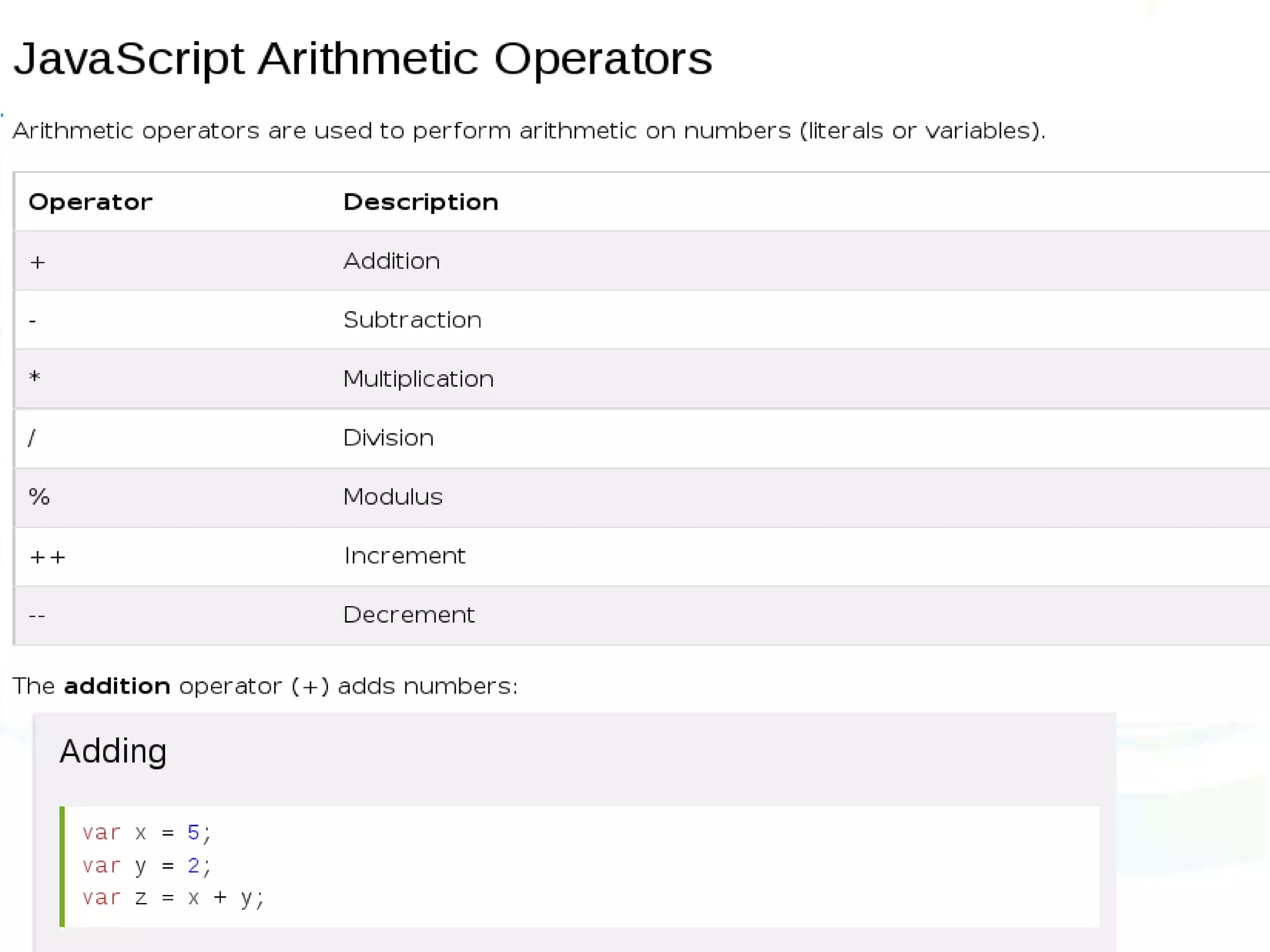Viewport: 1270px width, 952px height.
Task: Click the Adding example heading
Action: click(x=113, y=751)
